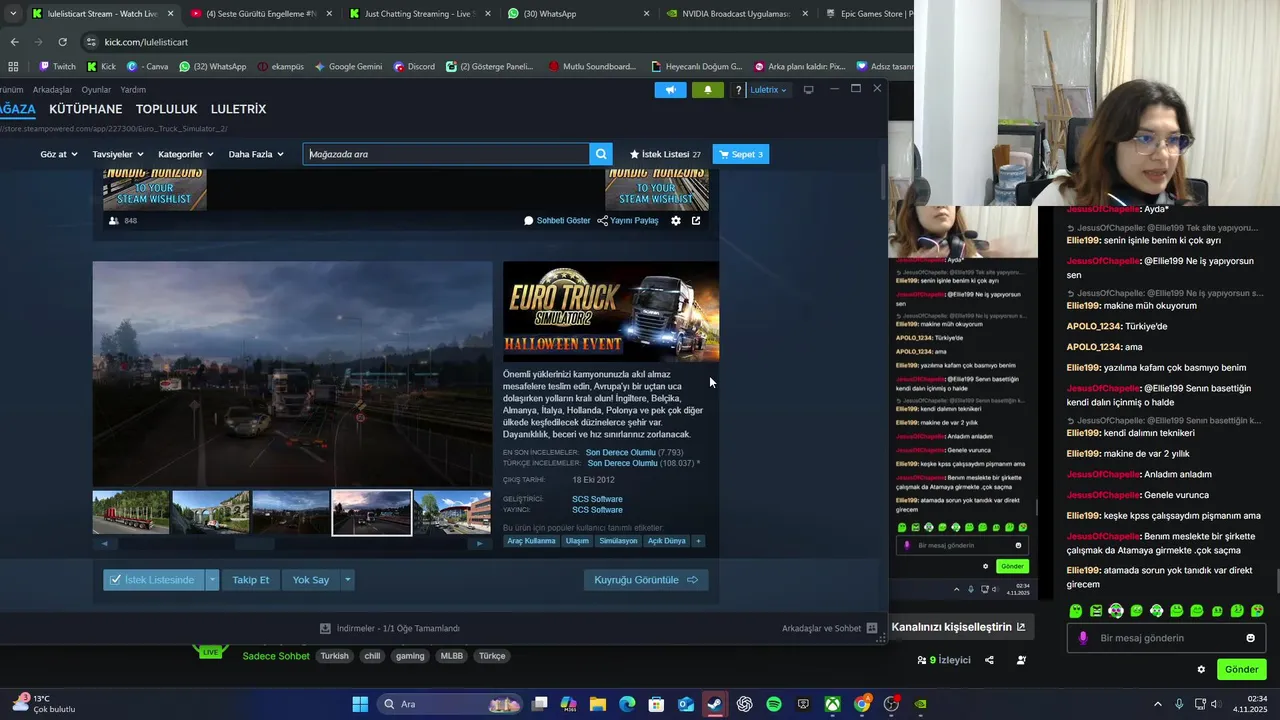Open the Windows Start menu

click(360, 704)
